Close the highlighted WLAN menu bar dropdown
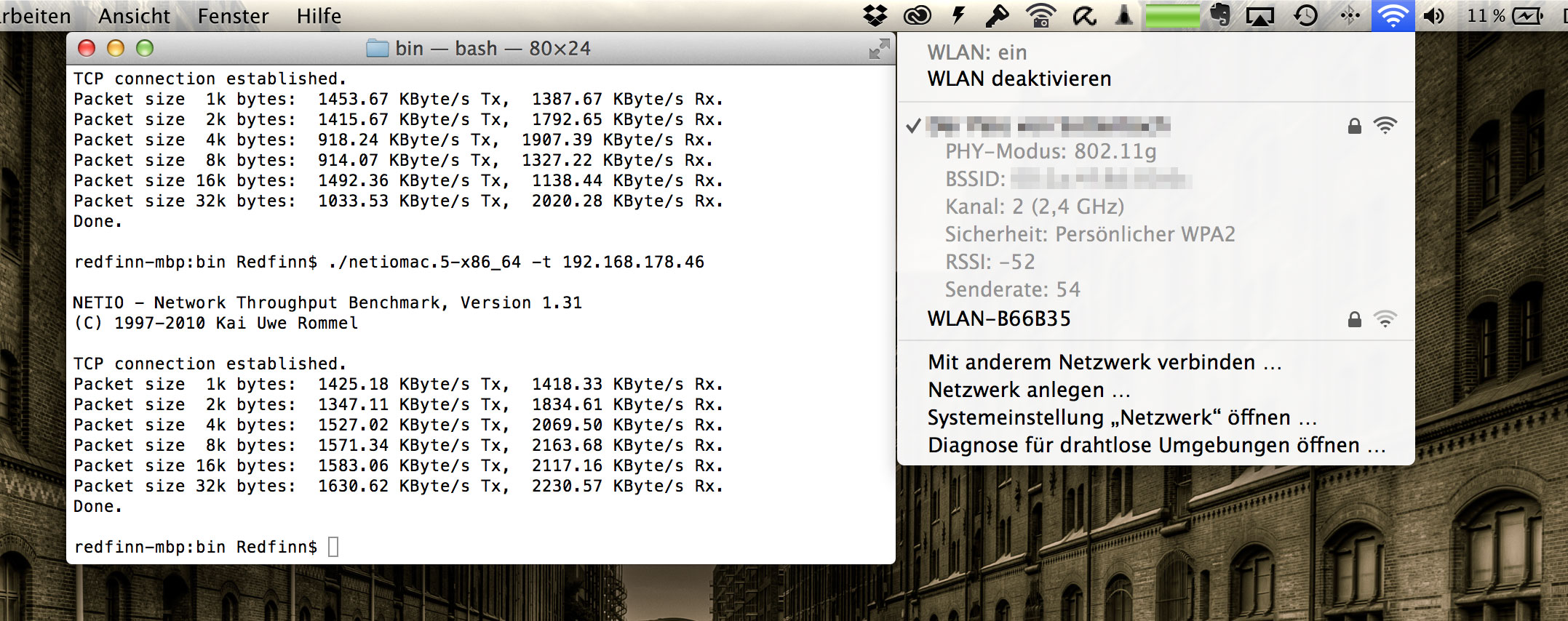1568x621 pixels. coord(1393,15)
